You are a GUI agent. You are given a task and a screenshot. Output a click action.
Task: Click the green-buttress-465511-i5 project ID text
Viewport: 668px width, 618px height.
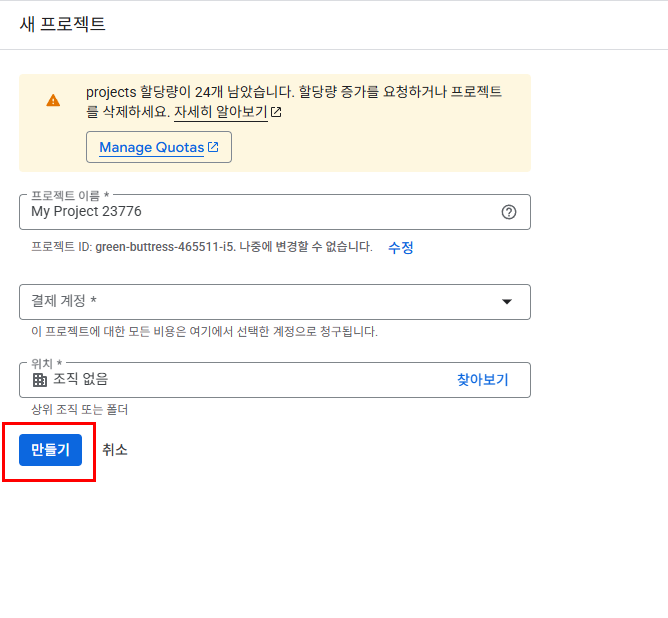pyautogui.click(x=165, y=247)
